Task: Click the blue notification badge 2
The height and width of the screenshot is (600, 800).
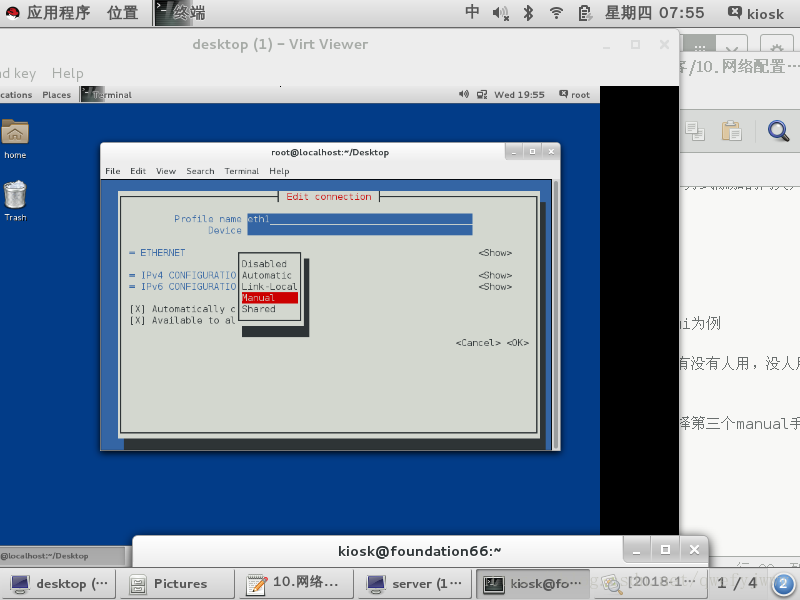Action: pos(783,584)
